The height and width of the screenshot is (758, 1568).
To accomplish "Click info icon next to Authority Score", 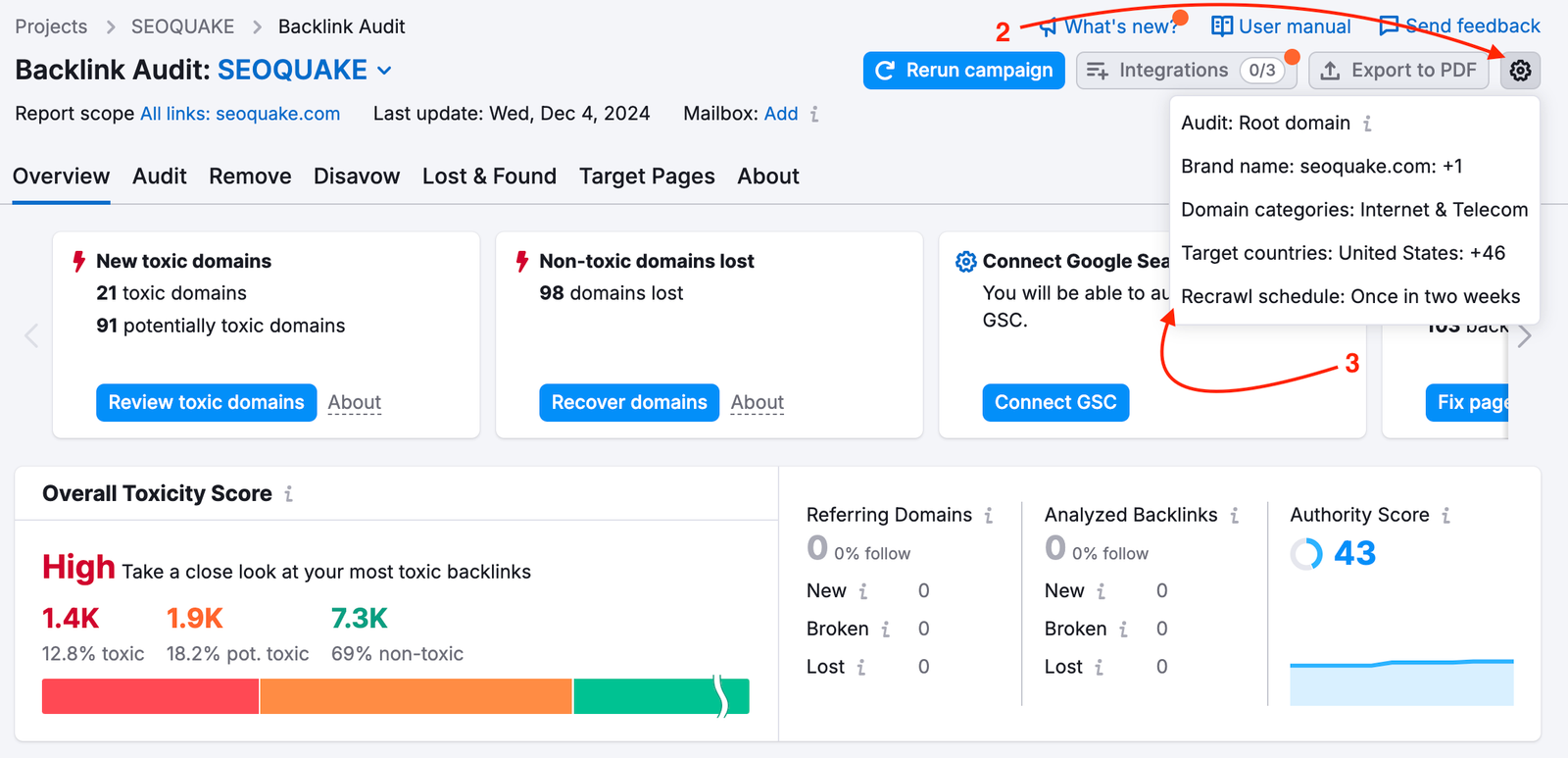I will point(1445,516).
